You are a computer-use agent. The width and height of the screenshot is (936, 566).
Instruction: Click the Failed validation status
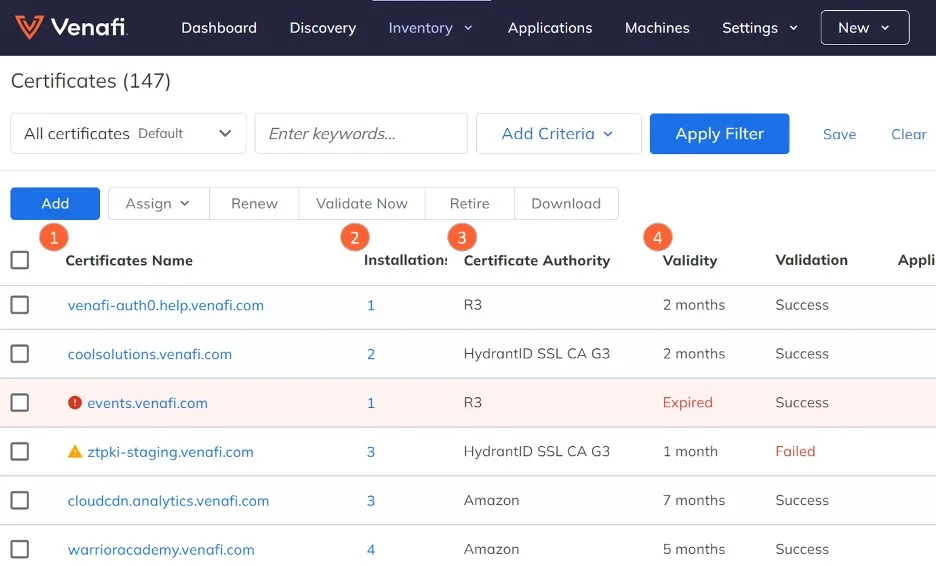coord(795,451)
